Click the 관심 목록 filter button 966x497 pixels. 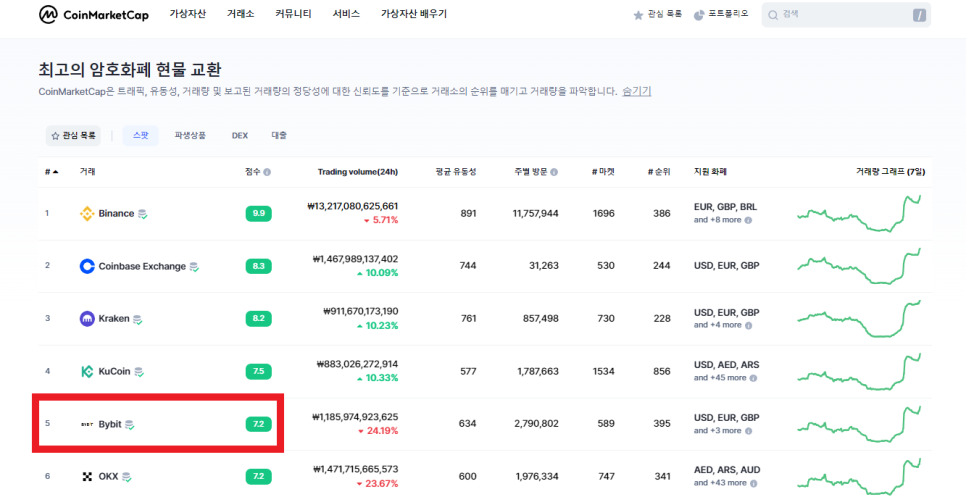(73, 135)
